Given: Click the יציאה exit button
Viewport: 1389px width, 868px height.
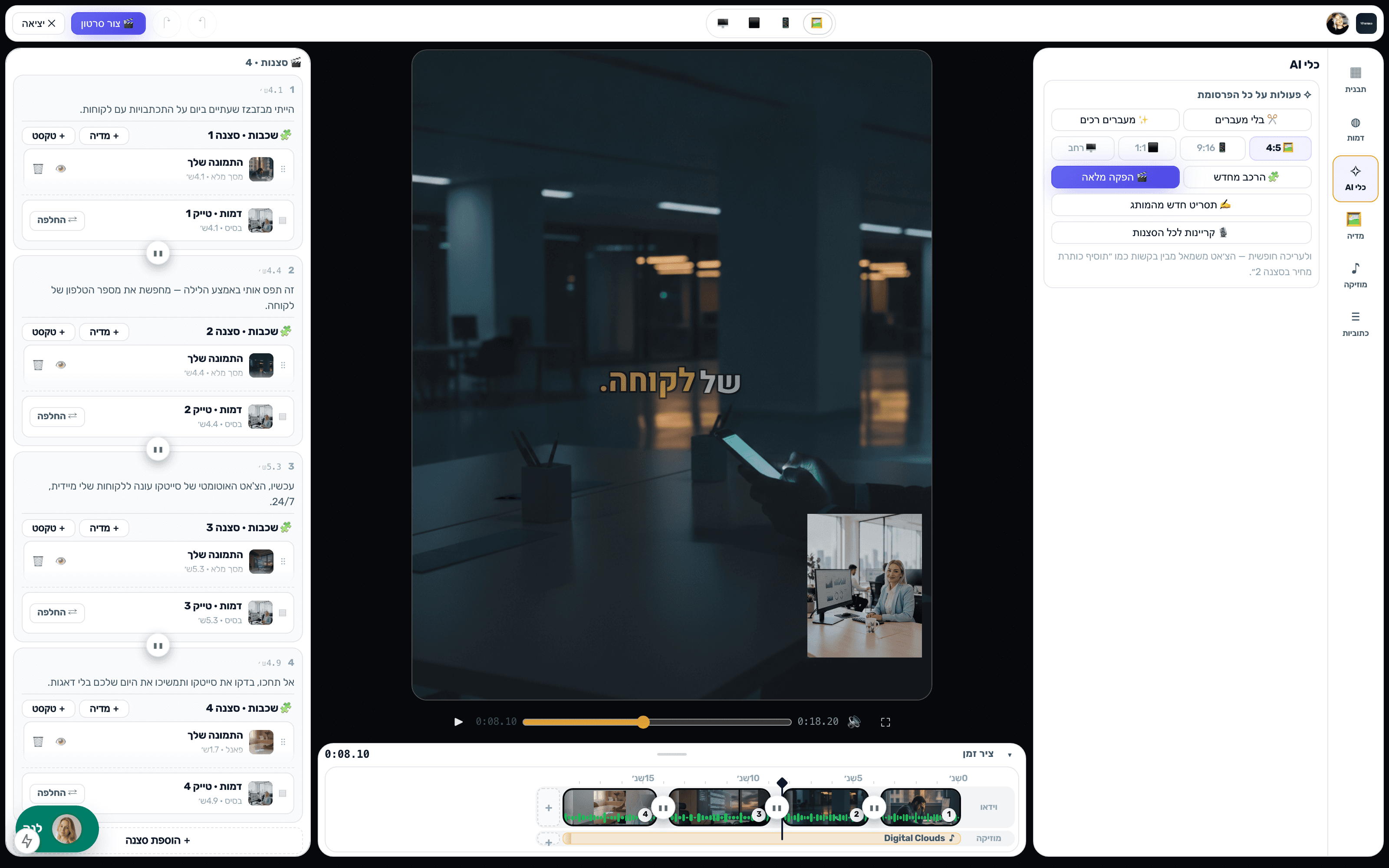Looking at the screenshot, I should pyautogui.click(x=39, y=23).
